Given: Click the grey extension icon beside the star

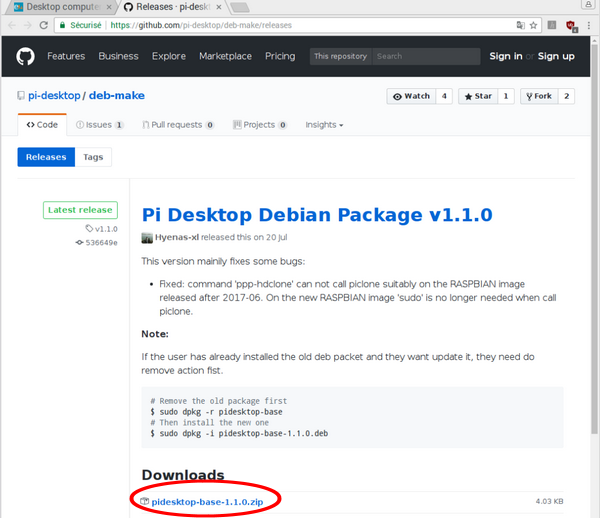Looking at the screenshot, I should (x=552, y=25).
